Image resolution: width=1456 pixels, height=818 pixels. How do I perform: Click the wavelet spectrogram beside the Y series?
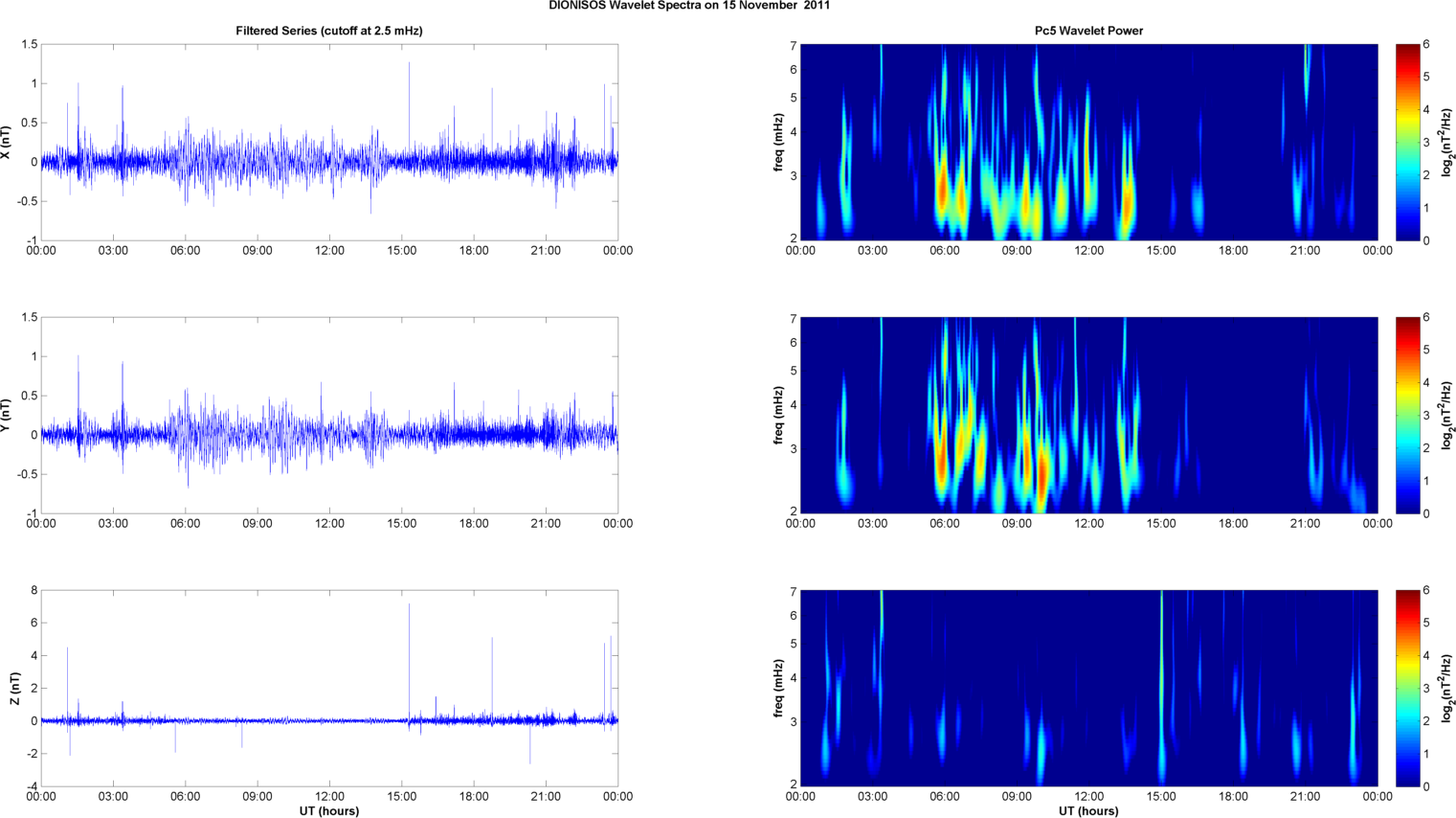(x=1089, y=416)
